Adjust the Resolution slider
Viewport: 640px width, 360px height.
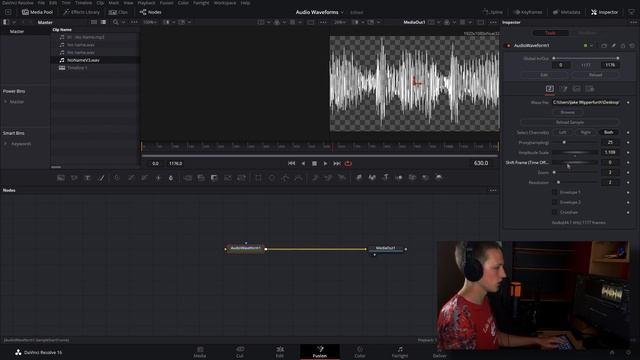pyautogui.click(x=576, y=182)
